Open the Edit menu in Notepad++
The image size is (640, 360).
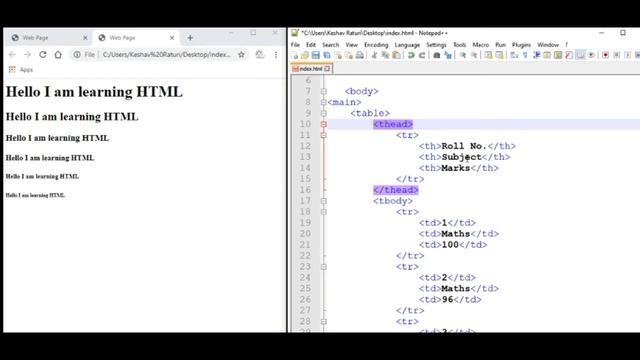pos(311,45)
